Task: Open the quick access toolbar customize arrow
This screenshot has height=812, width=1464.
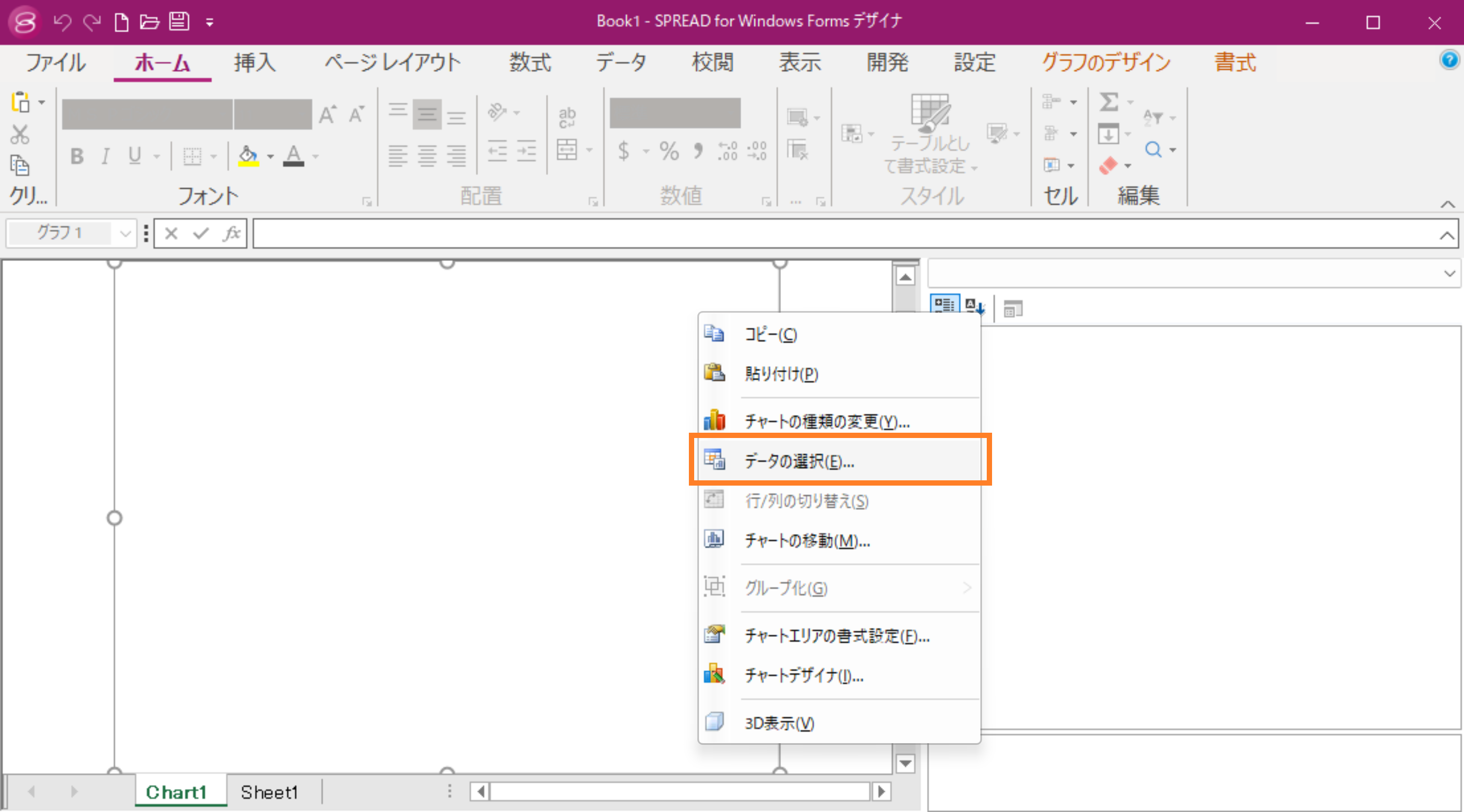Action: 210,23
